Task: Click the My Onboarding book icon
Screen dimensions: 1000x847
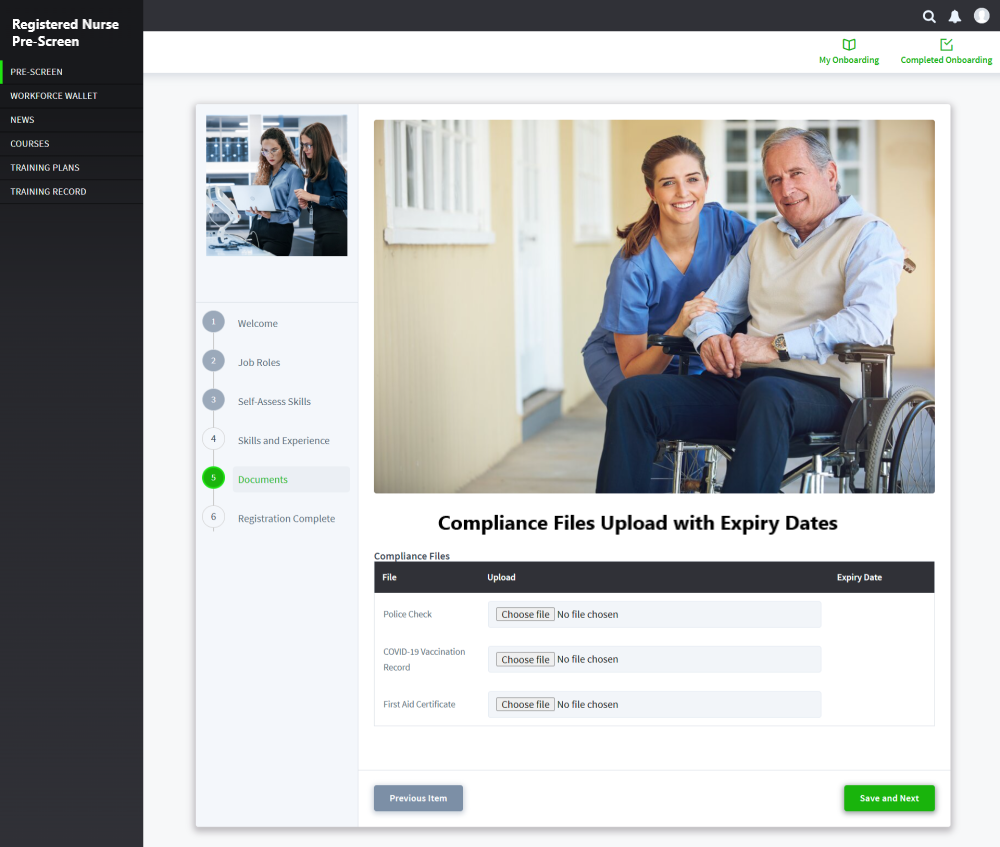Action: [x=849, y=45]
